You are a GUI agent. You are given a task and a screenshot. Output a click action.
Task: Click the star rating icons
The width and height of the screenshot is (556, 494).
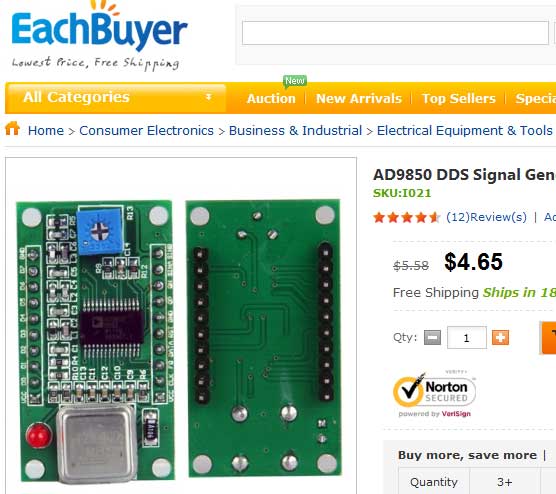[x=406, y=217]
